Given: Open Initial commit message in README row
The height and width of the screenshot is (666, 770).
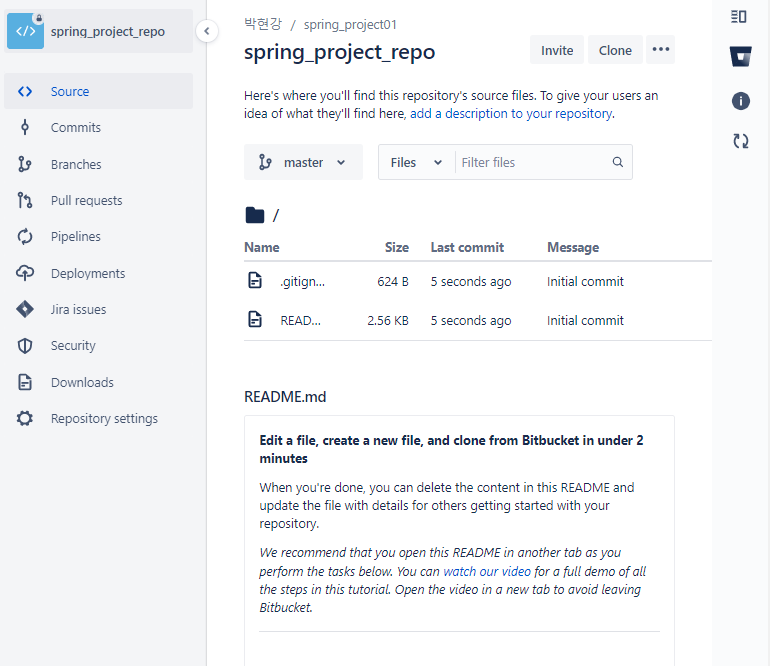Looking at the screenshot, I should coord(585,320).
